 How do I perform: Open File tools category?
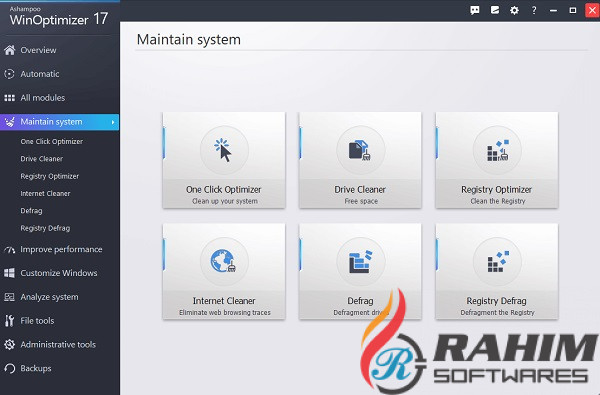[37, 321]
